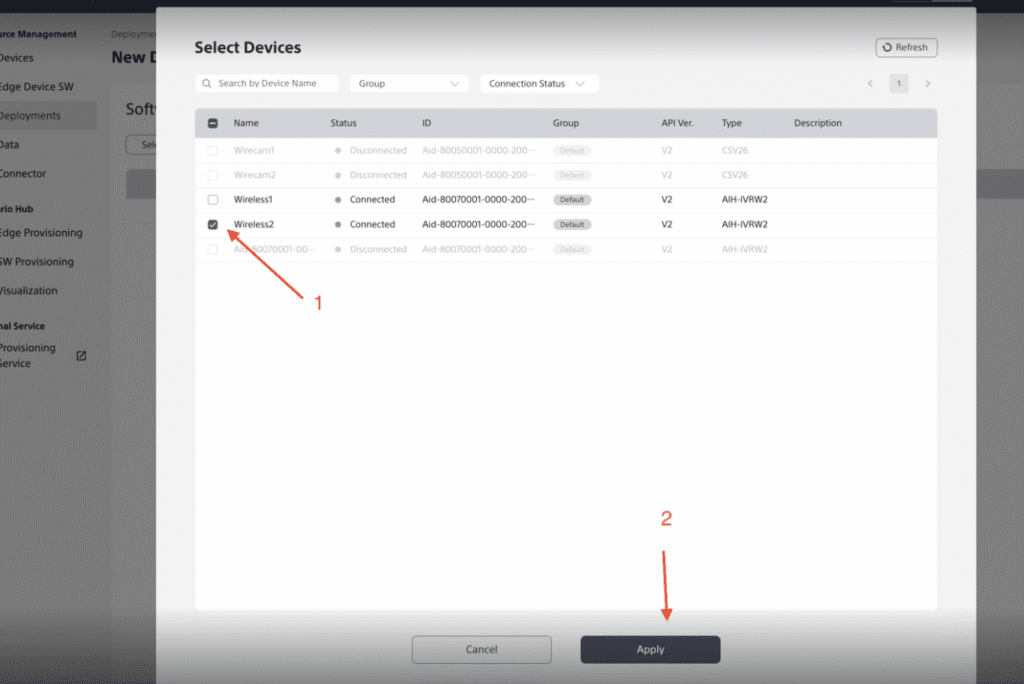Screen dimensions: 1024x684
Task: Click the magnifier icon in the search bar
Action: pyautogui.click(x=206, y=83)
